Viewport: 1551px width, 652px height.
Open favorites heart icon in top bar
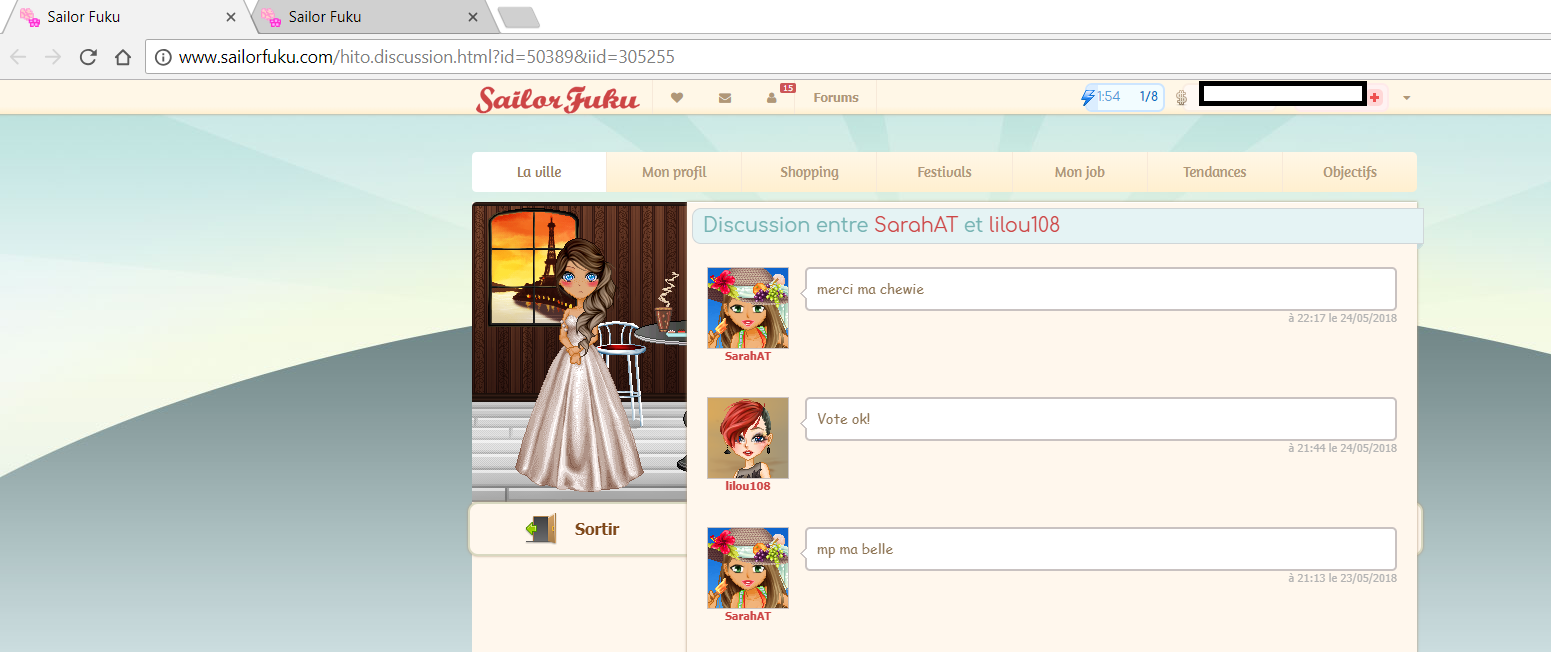click(x=677, y=98)
